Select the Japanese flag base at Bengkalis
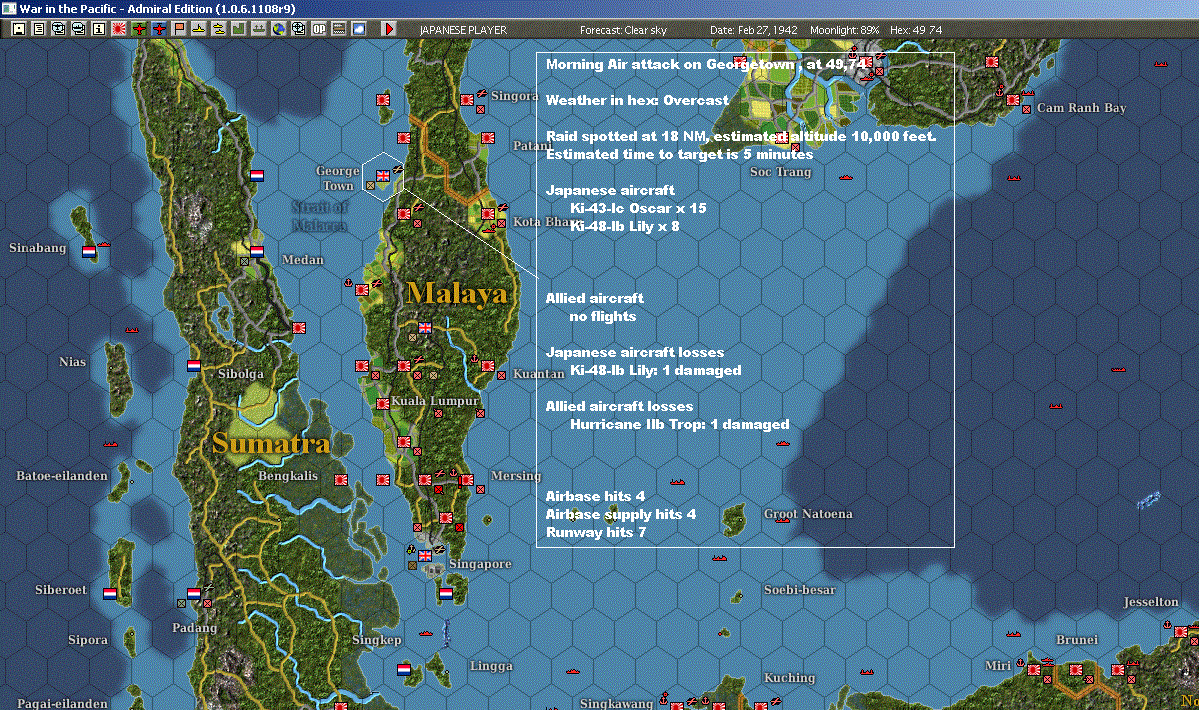Viewport: 1199px width, 710px height. tap(340, 480)
